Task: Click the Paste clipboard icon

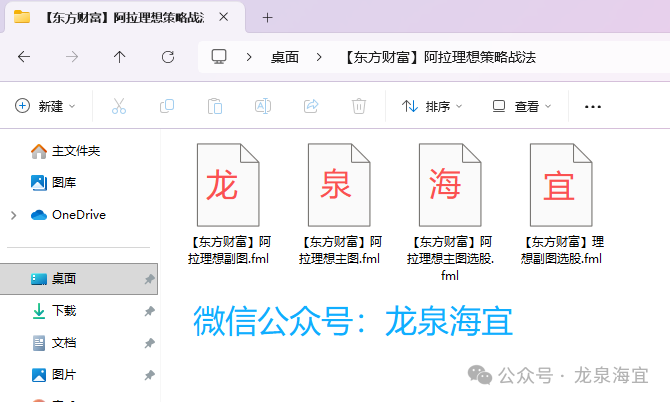Action: coord(215,106)
